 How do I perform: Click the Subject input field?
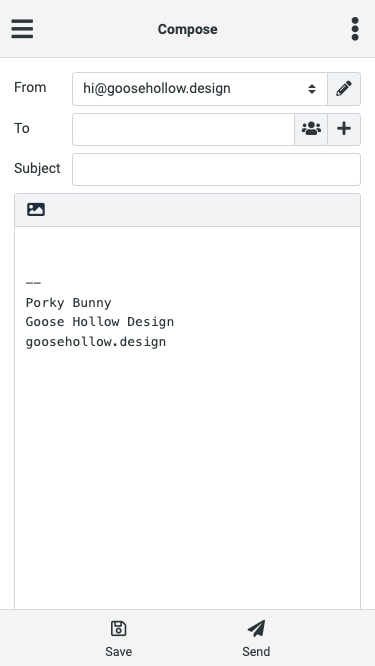pos(216,169)
